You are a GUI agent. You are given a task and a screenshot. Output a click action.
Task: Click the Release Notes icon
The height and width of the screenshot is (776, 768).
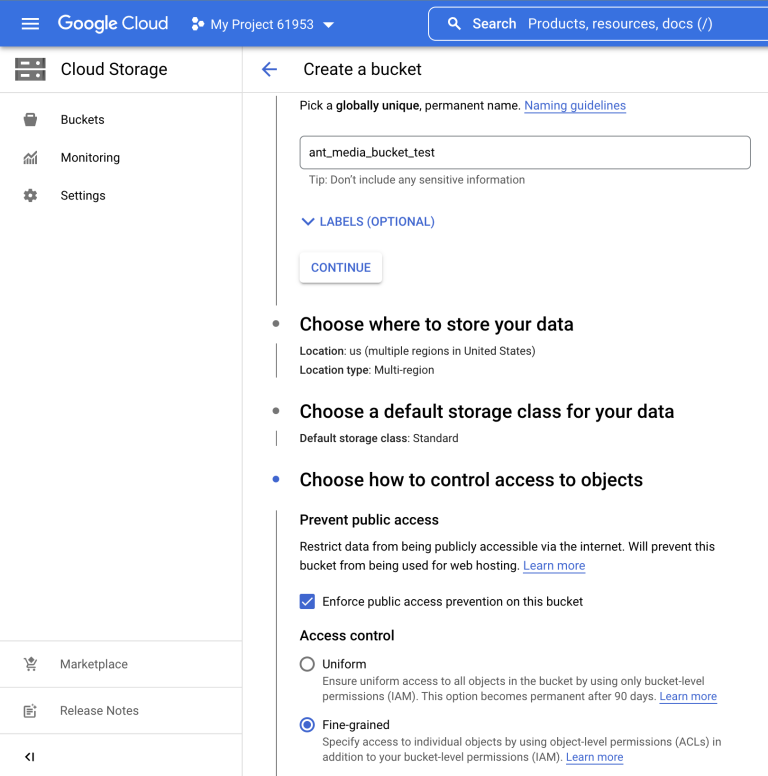coord(30,711)
